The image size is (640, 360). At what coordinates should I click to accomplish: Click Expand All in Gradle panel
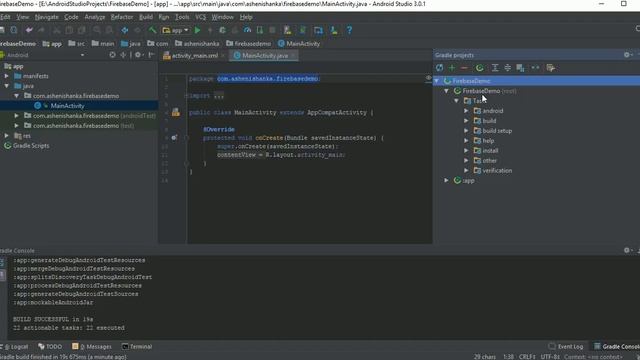pyautogui.click(x=495, y=68)
